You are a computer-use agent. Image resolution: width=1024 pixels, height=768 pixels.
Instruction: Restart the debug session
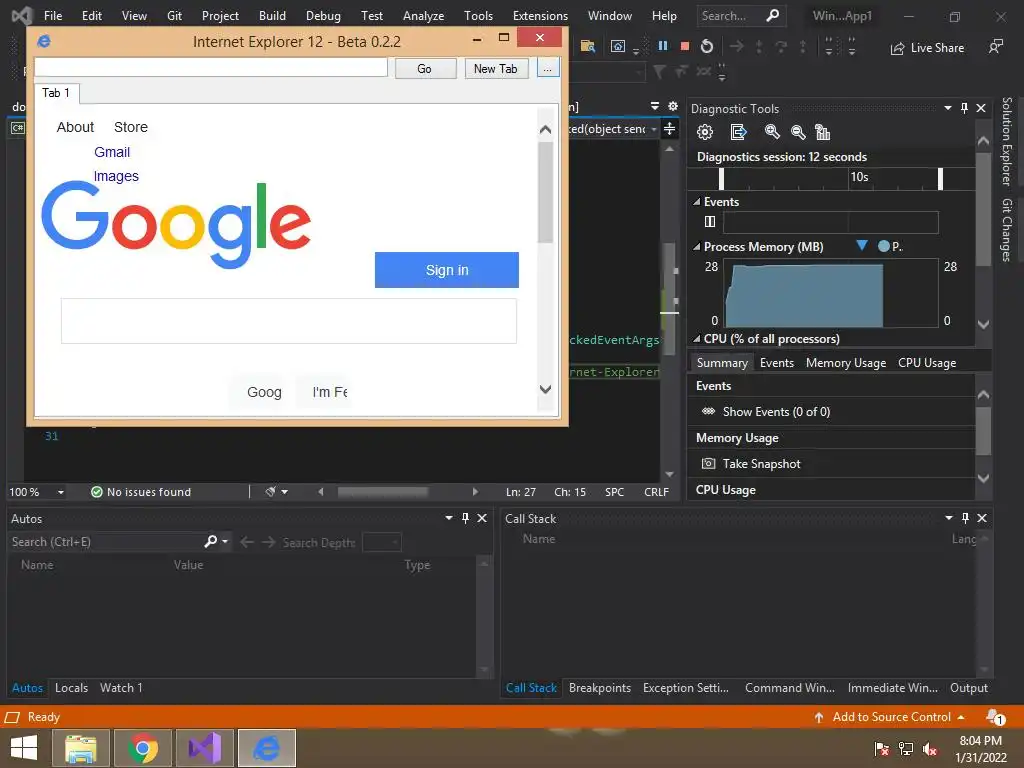[x=707, y=46]
